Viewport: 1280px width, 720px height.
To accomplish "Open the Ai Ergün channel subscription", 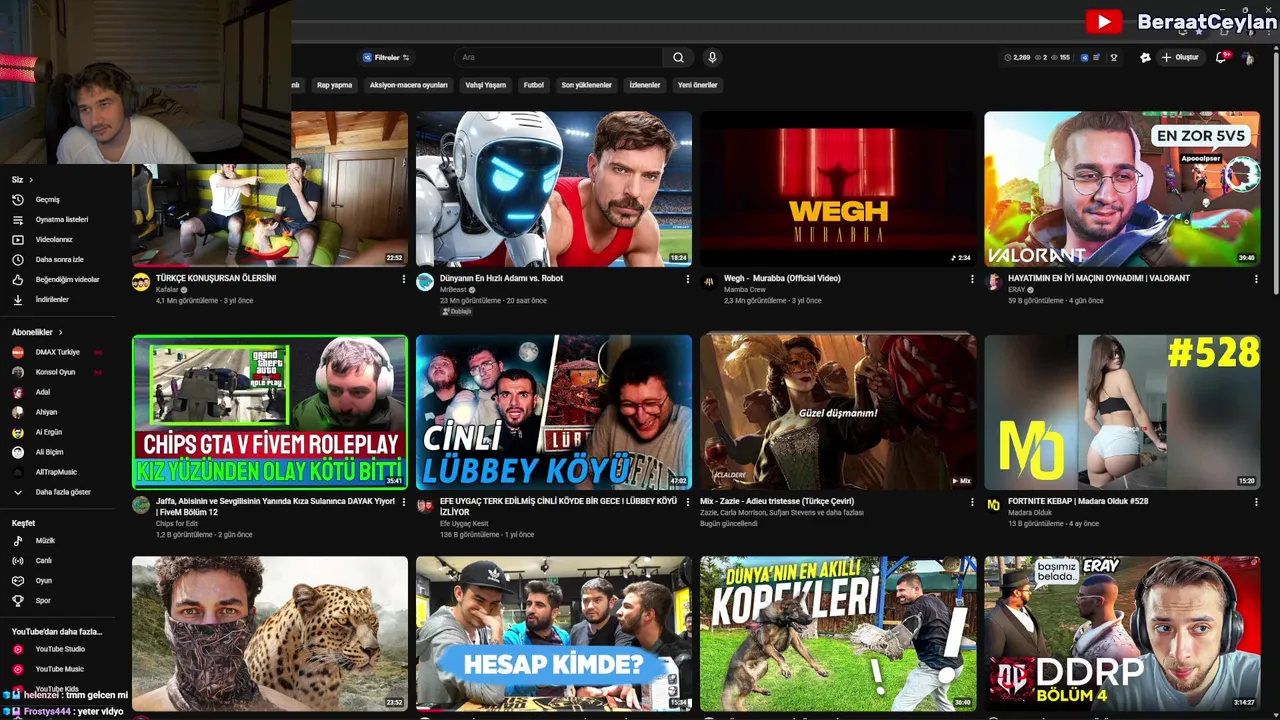I will click(x=48, y=432).
